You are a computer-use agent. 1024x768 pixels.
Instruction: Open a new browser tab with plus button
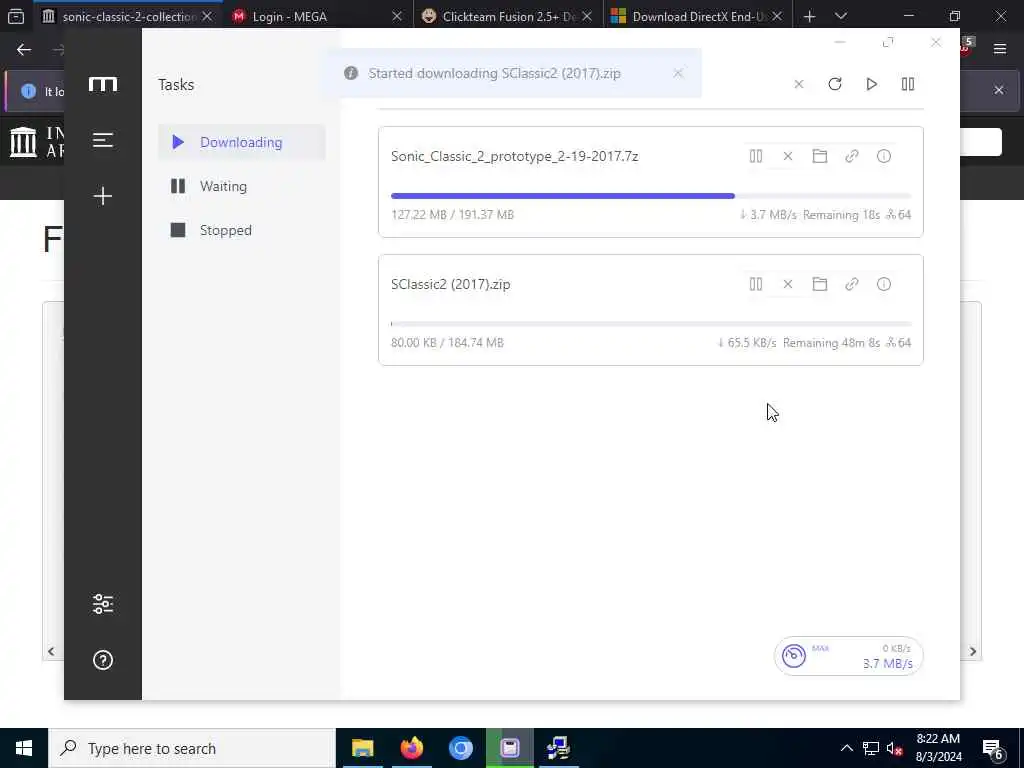point(809,16)
